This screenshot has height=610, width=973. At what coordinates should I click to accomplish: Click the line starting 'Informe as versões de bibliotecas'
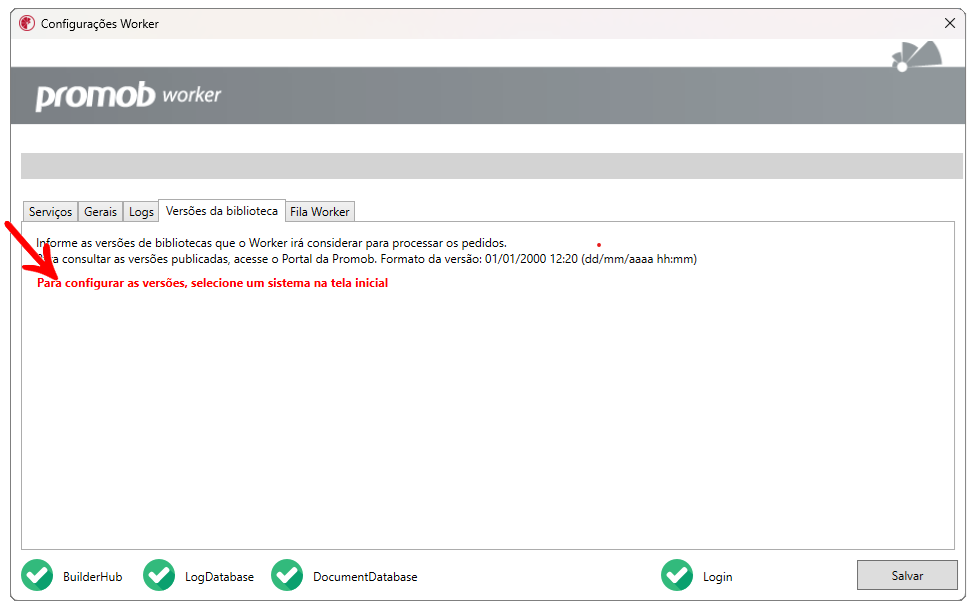271,243
